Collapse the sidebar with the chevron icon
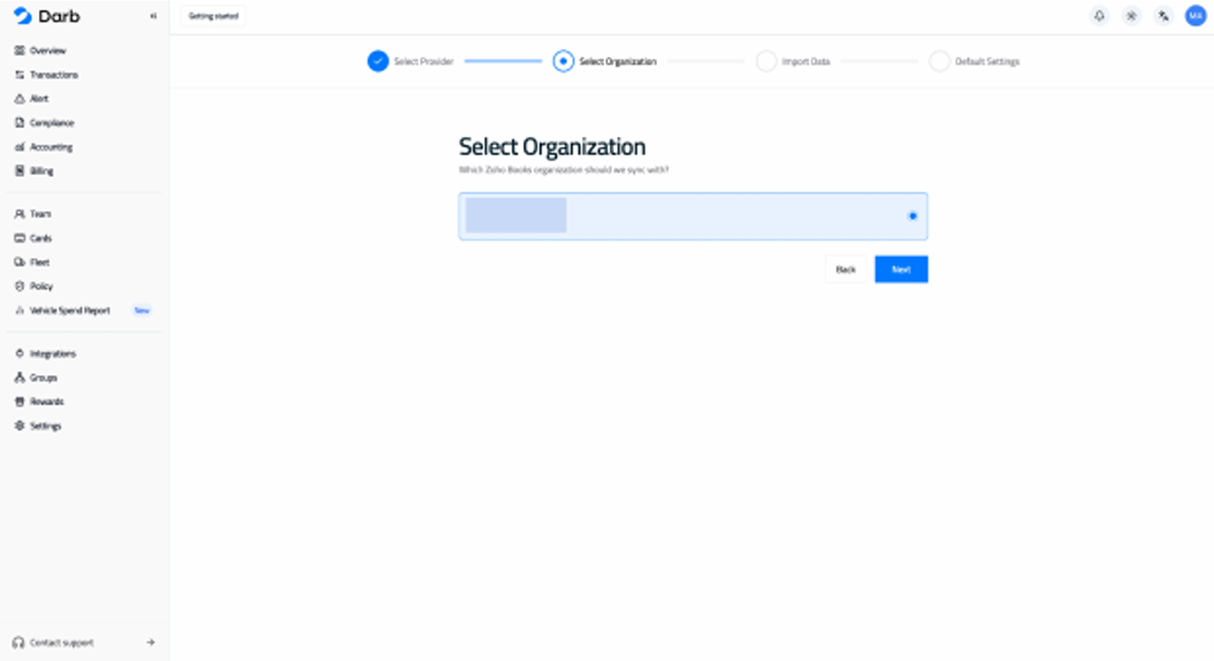This screenshot has height=661, width=1214. click(x=153, y=16)
